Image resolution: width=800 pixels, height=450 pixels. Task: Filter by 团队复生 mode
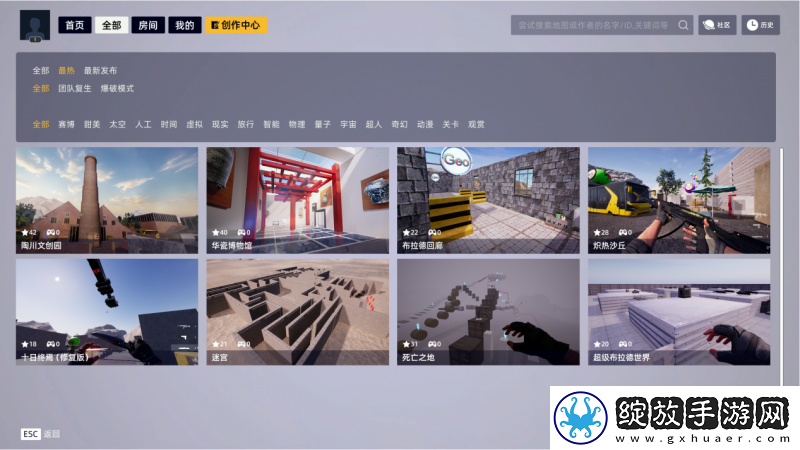(x=74, y=88)
